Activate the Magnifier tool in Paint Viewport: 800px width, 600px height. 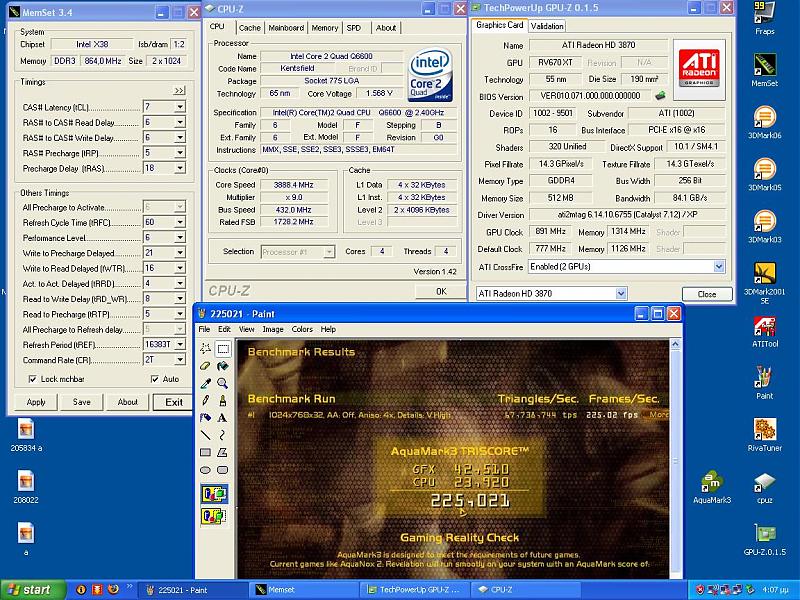pyautogui.click(x=223, y=383)
